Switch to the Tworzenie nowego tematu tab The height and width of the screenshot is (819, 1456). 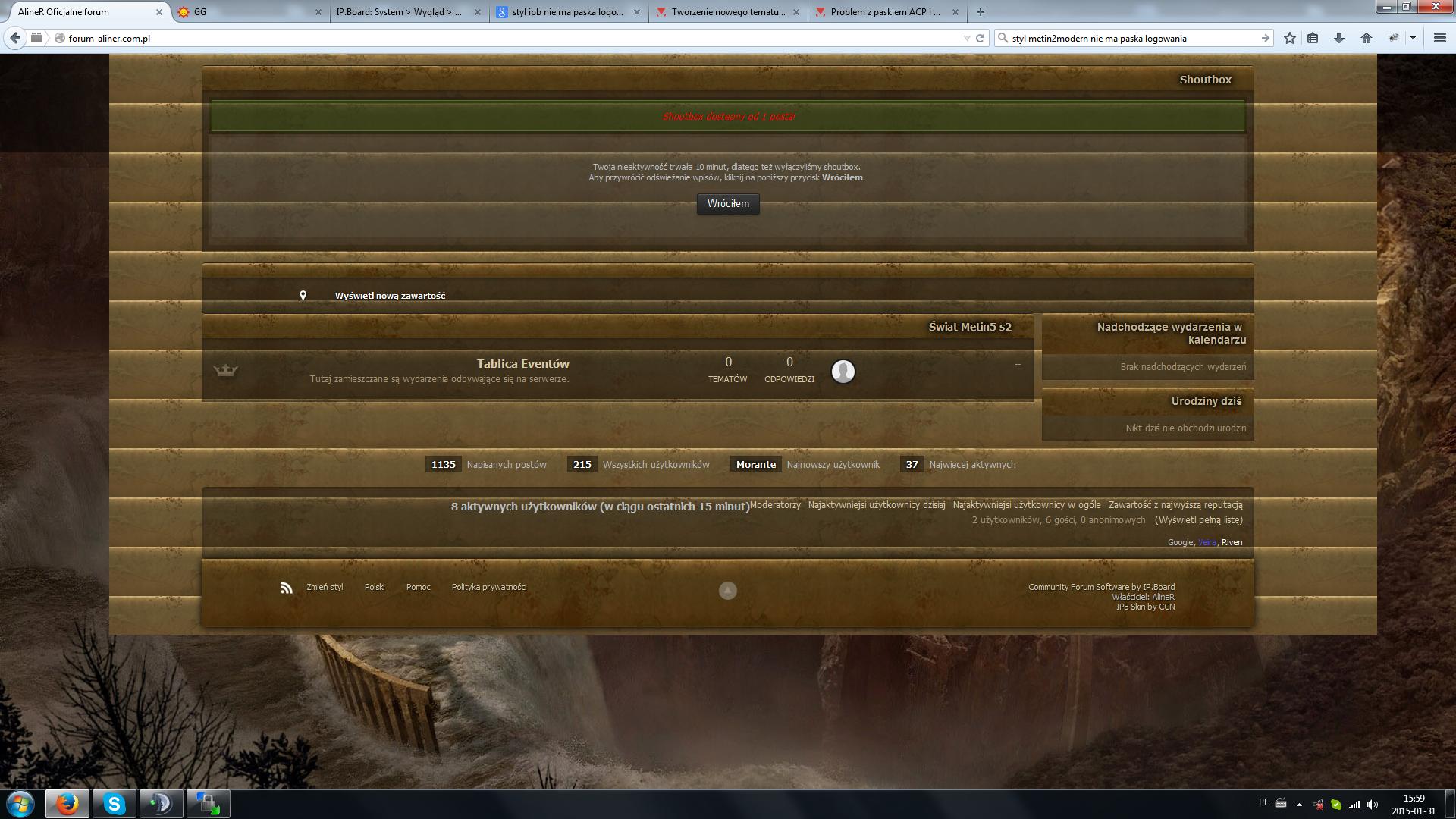tap(726, 12)
